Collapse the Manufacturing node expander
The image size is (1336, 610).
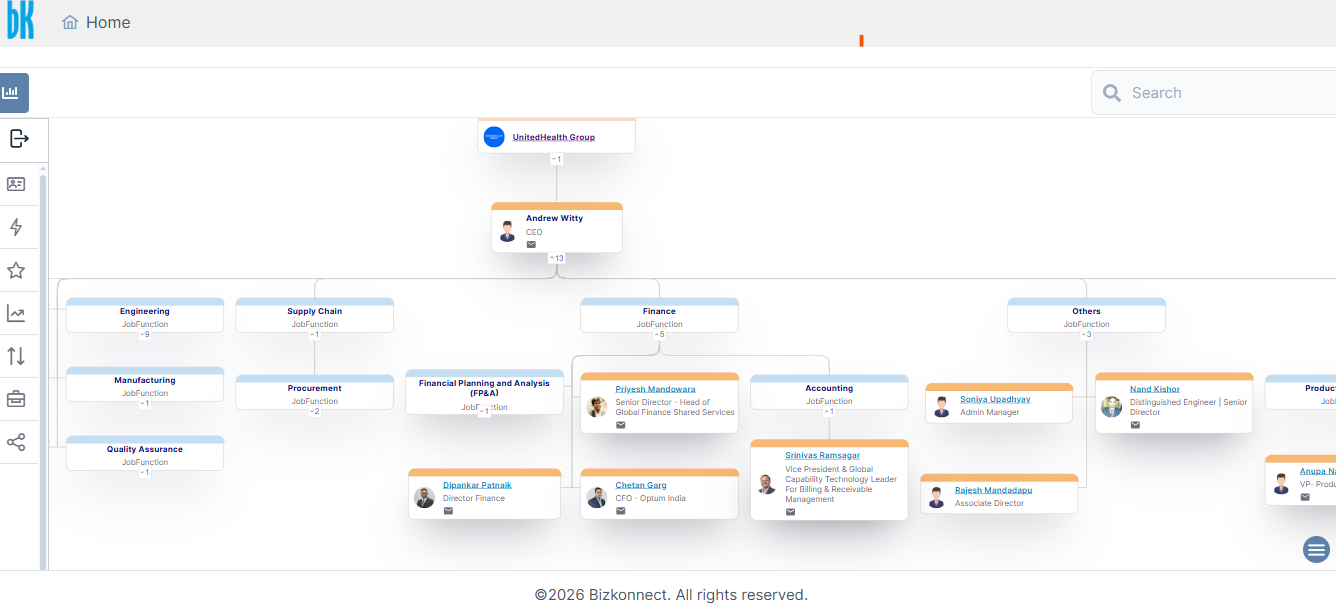pyautogui.click(x=145, y=403)
